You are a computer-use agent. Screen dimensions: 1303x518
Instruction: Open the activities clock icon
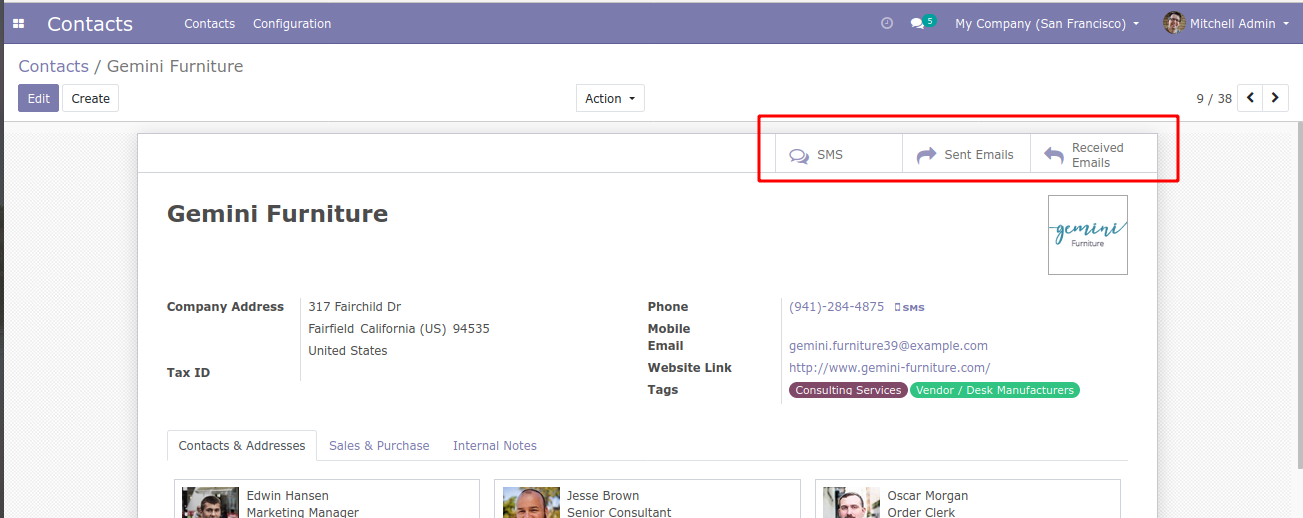[x=887, y=23]
